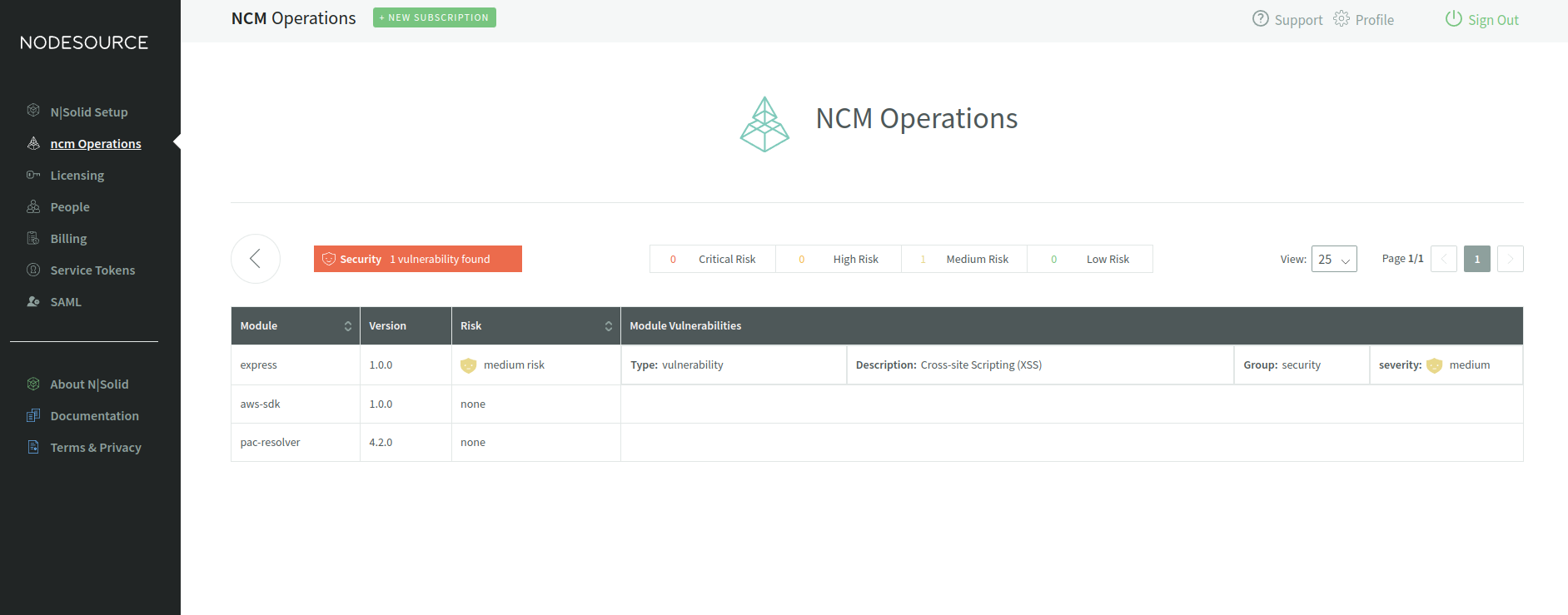Filter by Low Risk

pyautogui.click(x=1090, y=259)
